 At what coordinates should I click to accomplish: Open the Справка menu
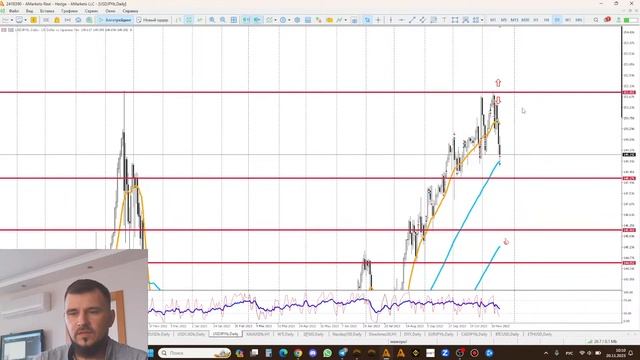tap(130, 11)
